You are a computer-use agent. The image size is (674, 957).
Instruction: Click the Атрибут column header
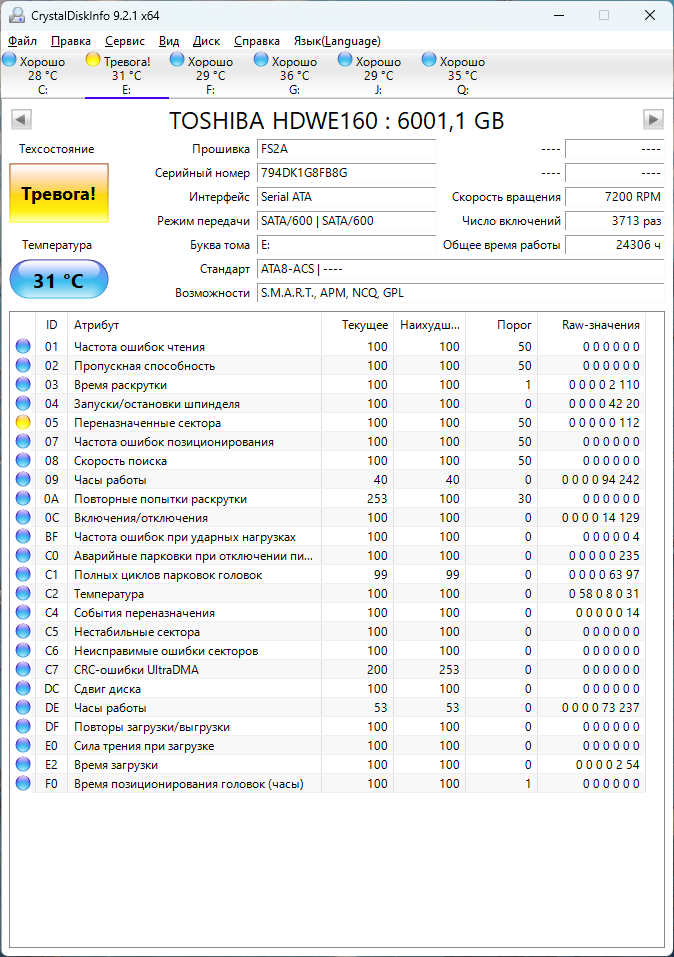tap(194, 325)
